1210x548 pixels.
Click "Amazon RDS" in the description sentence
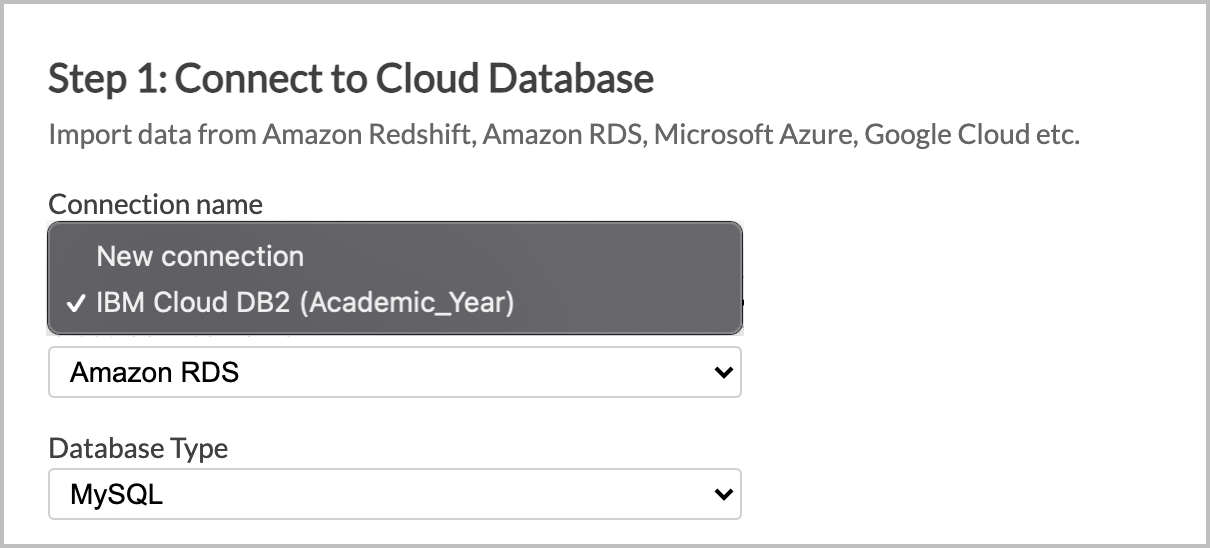[562, 134]
